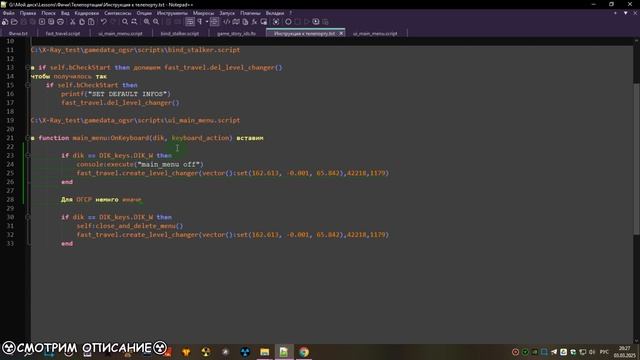Open the dropdown arrow beside the pilcrow icon
640x360 pixels.
[x=207, y=22]
